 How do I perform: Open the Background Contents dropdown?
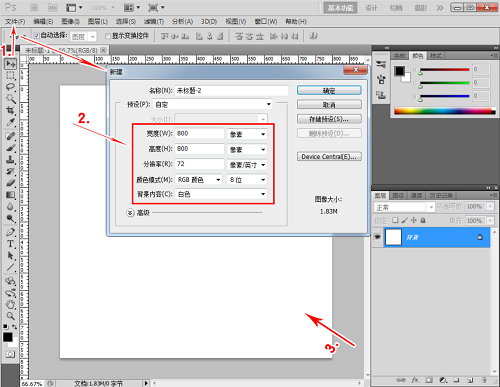click(221, 194)
